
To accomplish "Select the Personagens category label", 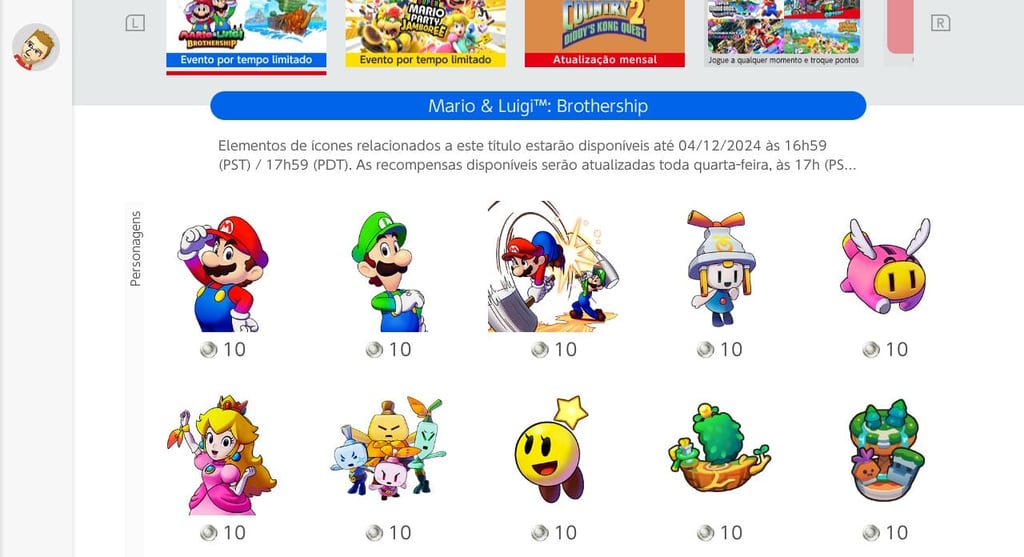I will click(135, 249).
